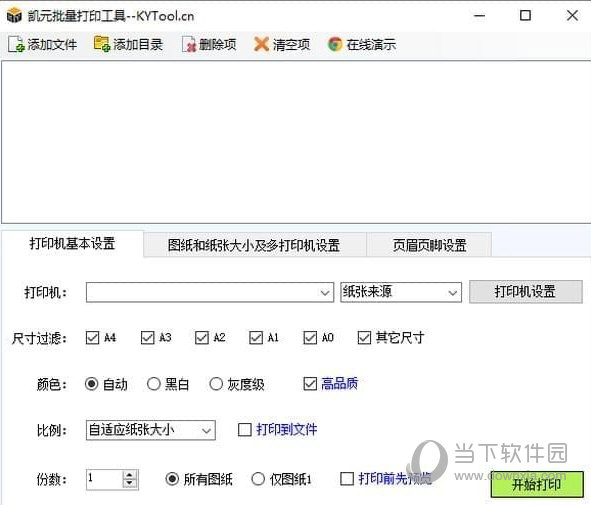Toggle the Other Sizes (其它尺寸) checkbox
The height and width of the screenshot is (505, 591).
point(364,338)
